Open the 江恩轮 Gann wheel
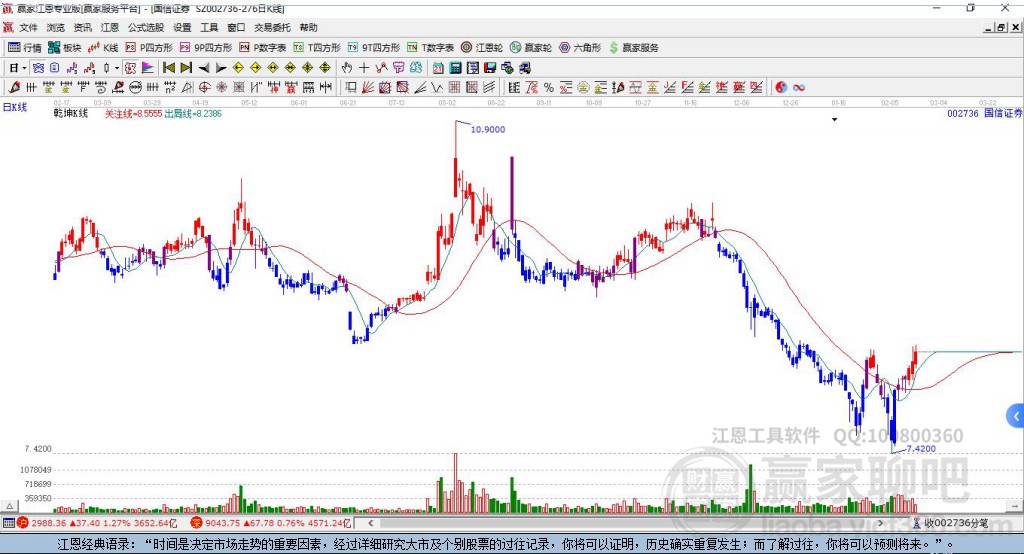 click(x=482, y=48)
